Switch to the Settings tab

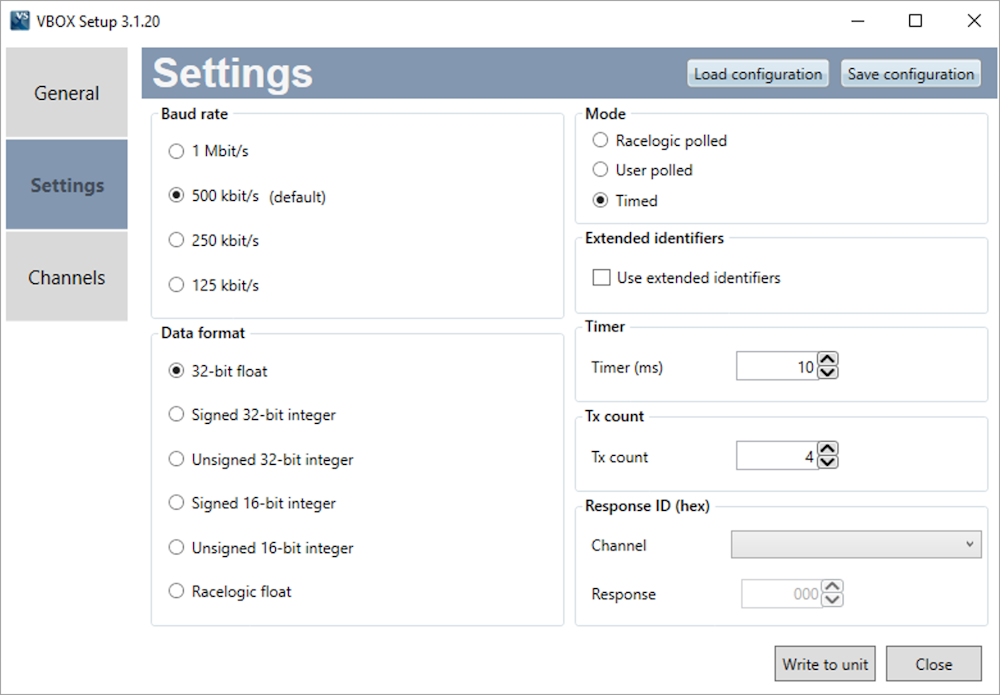[67, 185]
